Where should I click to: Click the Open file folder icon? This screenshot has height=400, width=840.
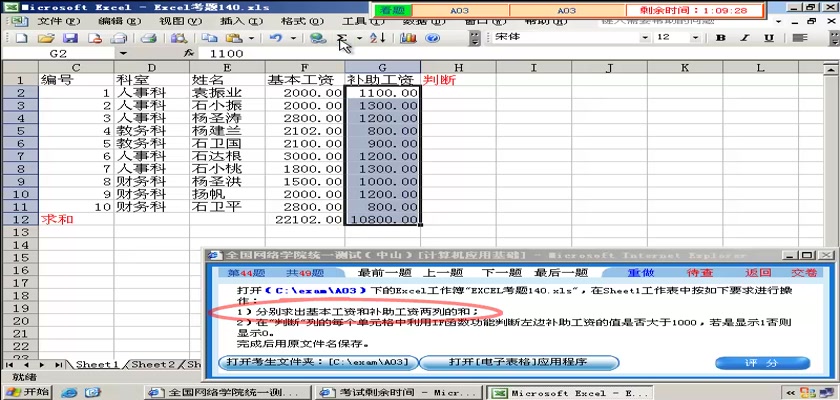pyautogui.click(x=46, y=38)
